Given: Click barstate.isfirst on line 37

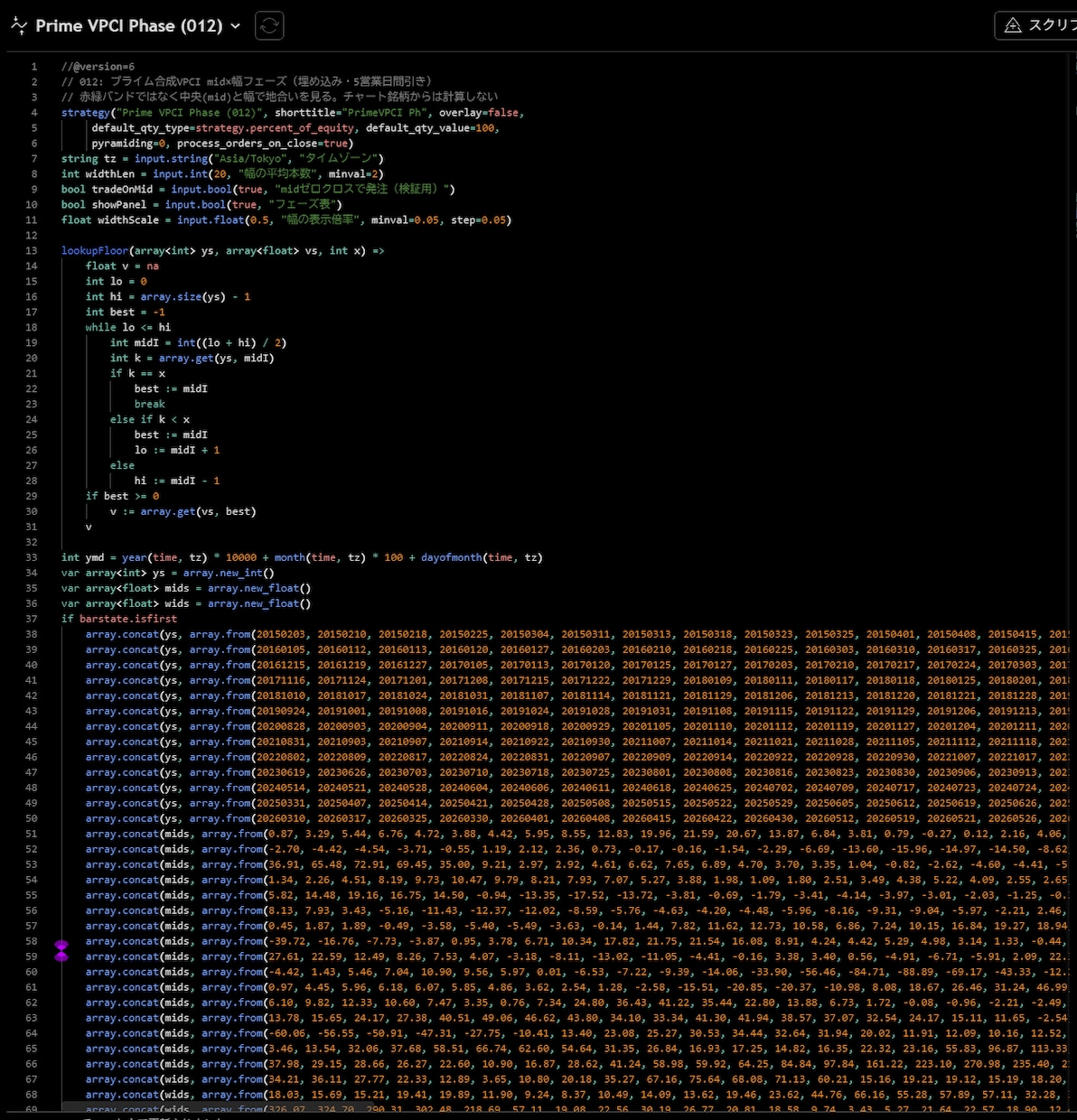Looking at the screenshot, I should [x=128, y=620].
